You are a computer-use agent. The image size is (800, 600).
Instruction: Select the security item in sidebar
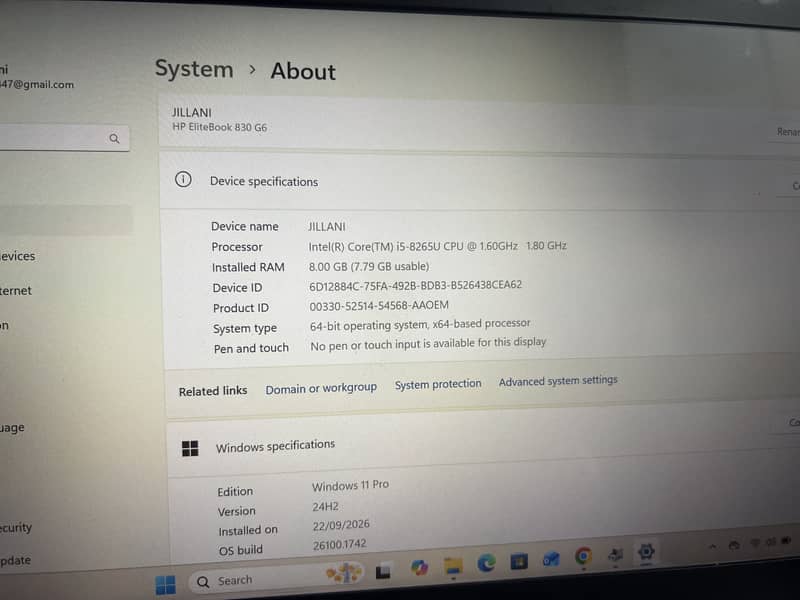tap(16, 528)
